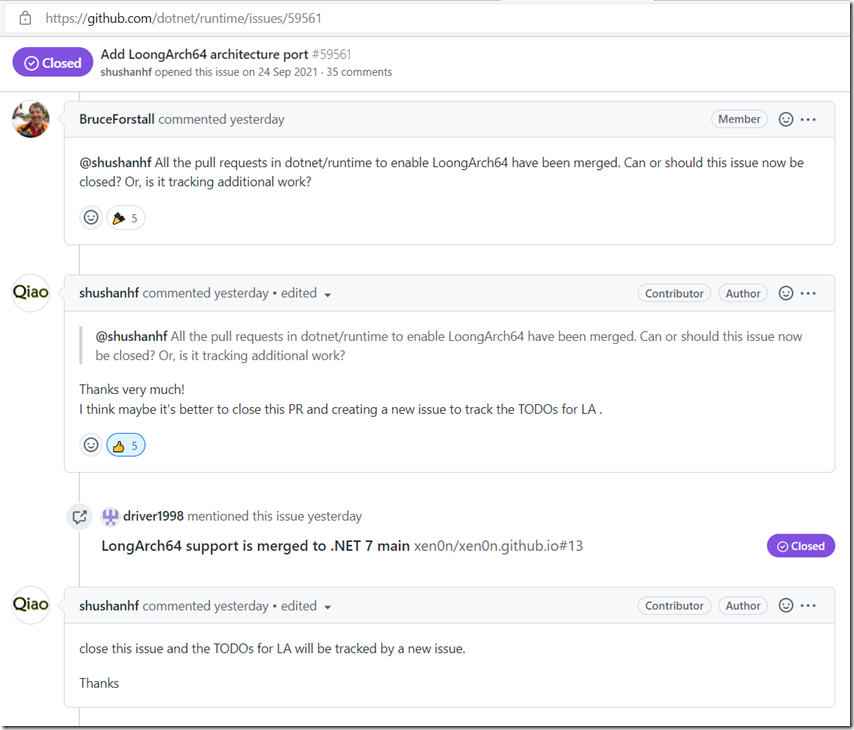The height and width of the screenshot is (730, 854).
Task: Open the three-dot menu on BruceForstall's comment
Action: [x=809, y=119]
